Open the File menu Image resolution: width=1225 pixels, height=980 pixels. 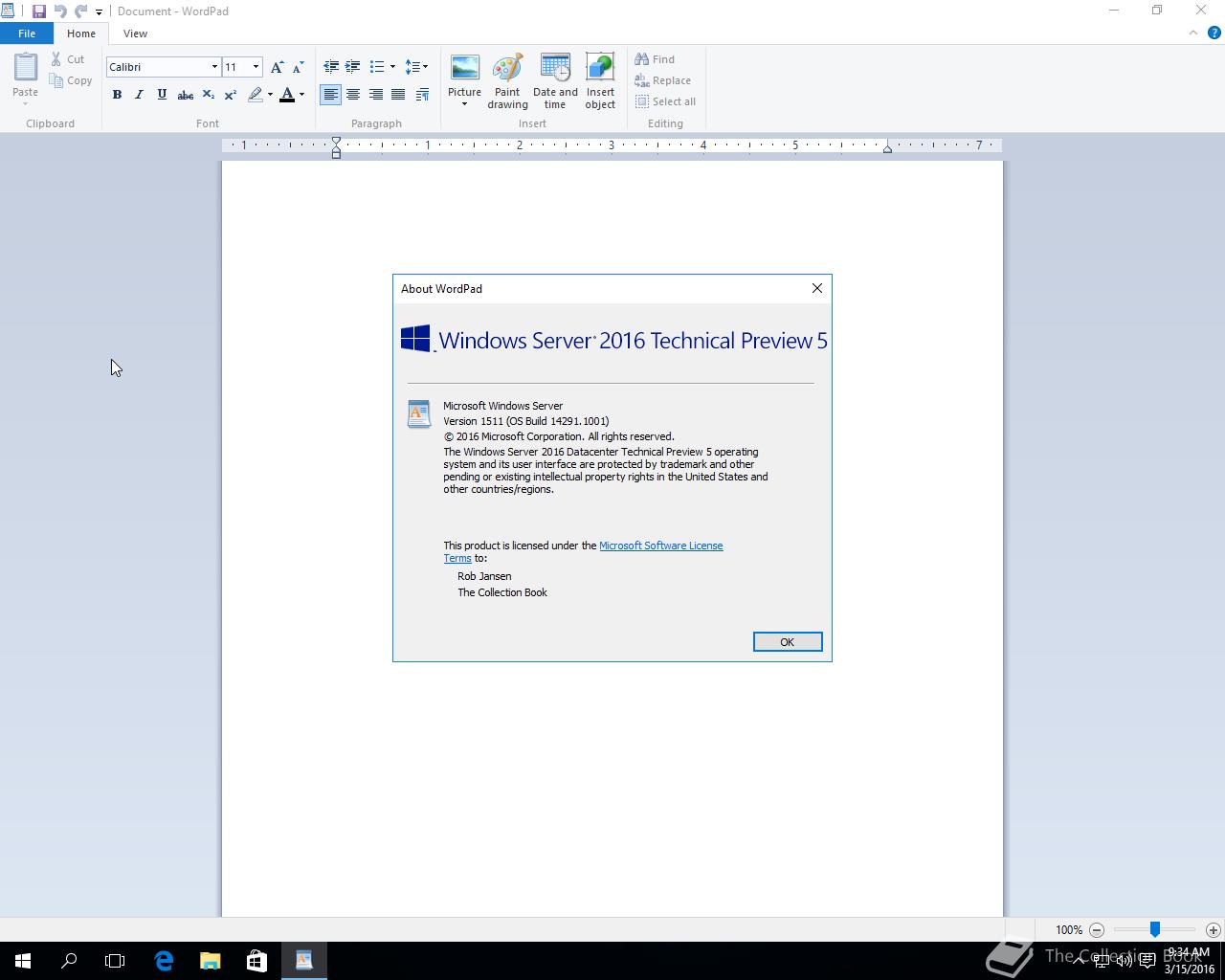(x=27, y=33)
